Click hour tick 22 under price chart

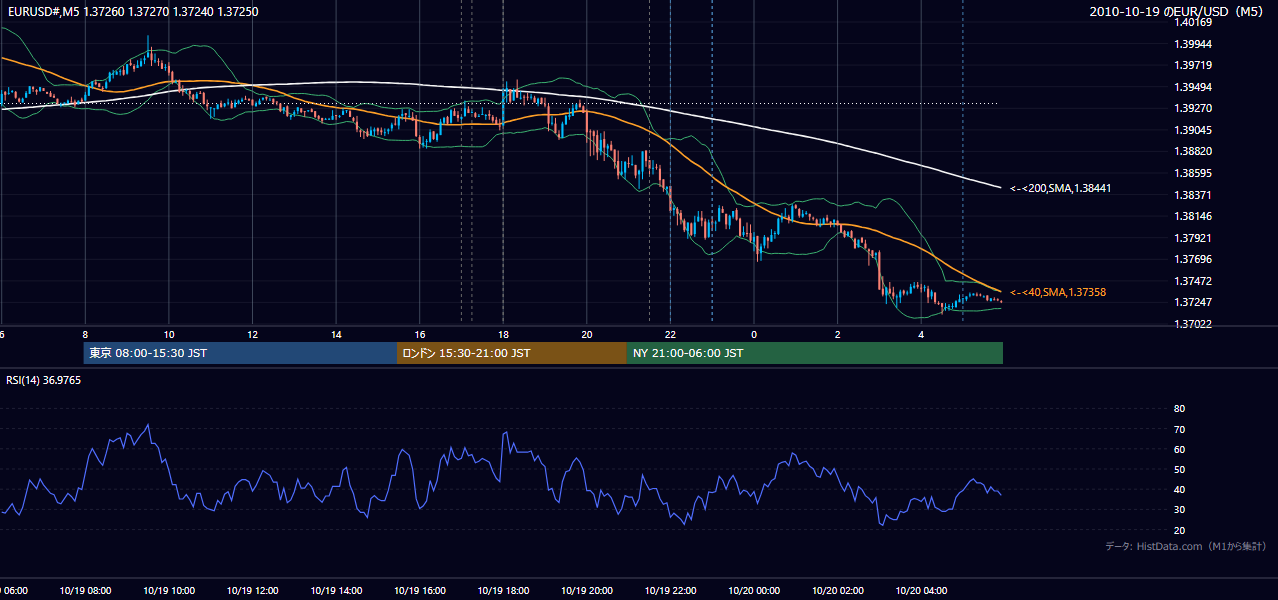tap(670, 334)
